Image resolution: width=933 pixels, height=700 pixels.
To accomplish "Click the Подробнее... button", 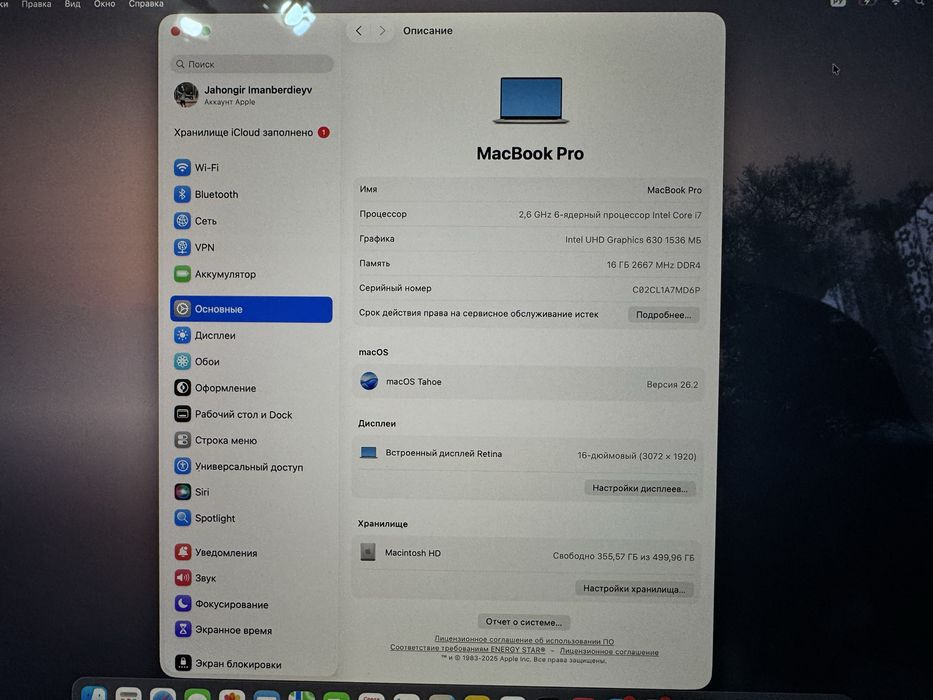I will [663, 315].
